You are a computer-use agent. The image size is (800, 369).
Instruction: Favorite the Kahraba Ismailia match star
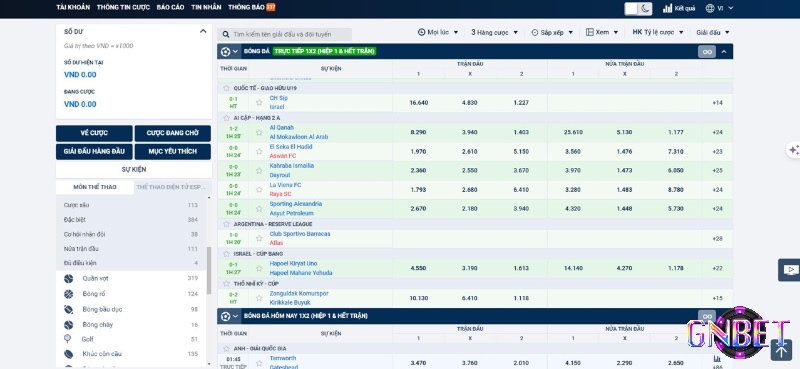point(259,170)
